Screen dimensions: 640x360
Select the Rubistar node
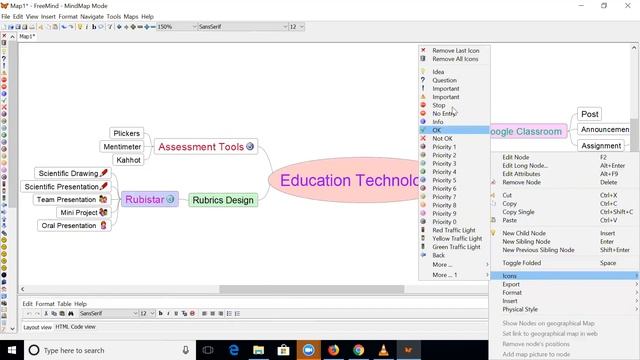(x=150, y=199)
